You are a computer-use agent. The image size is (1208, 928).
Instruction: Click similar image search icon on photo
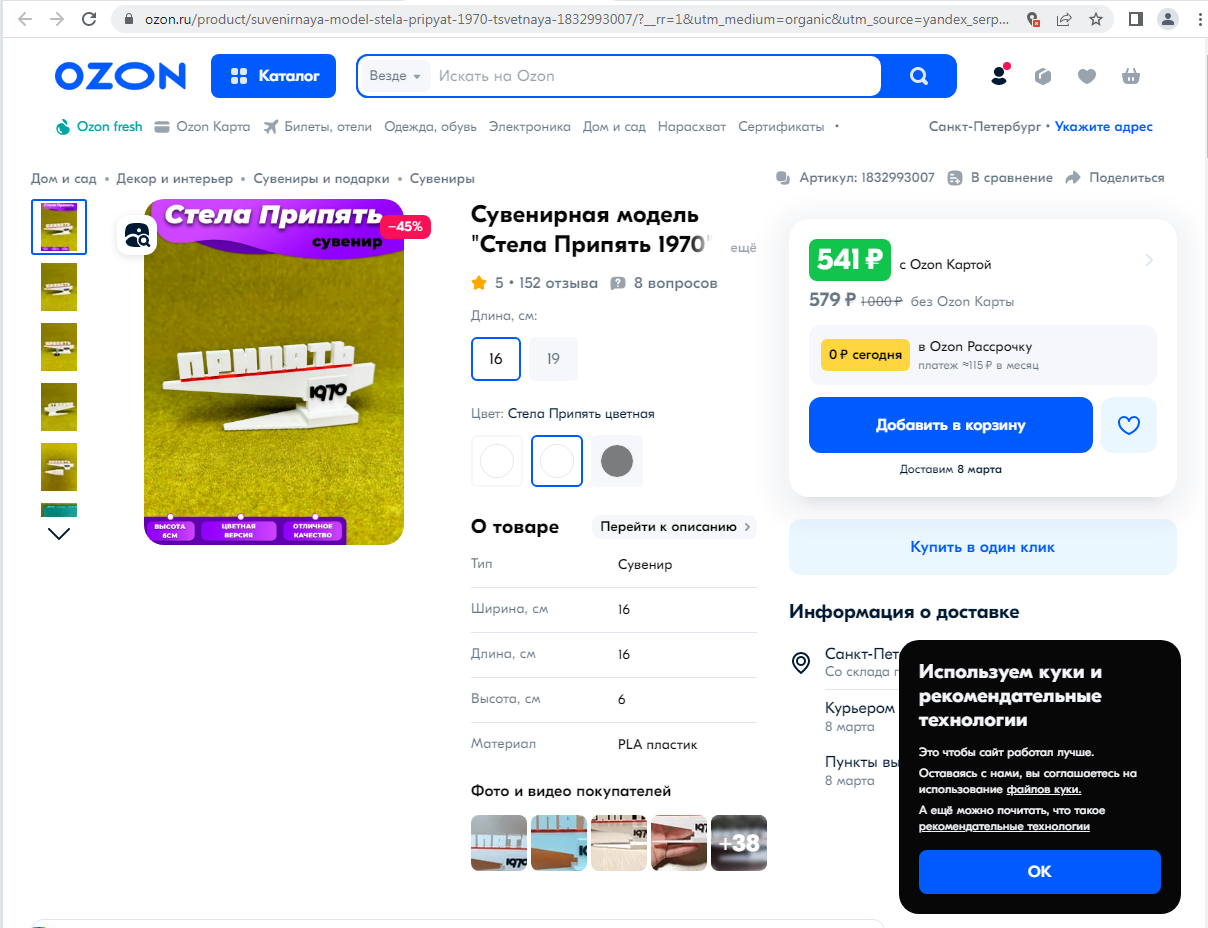tap(137, 236)
